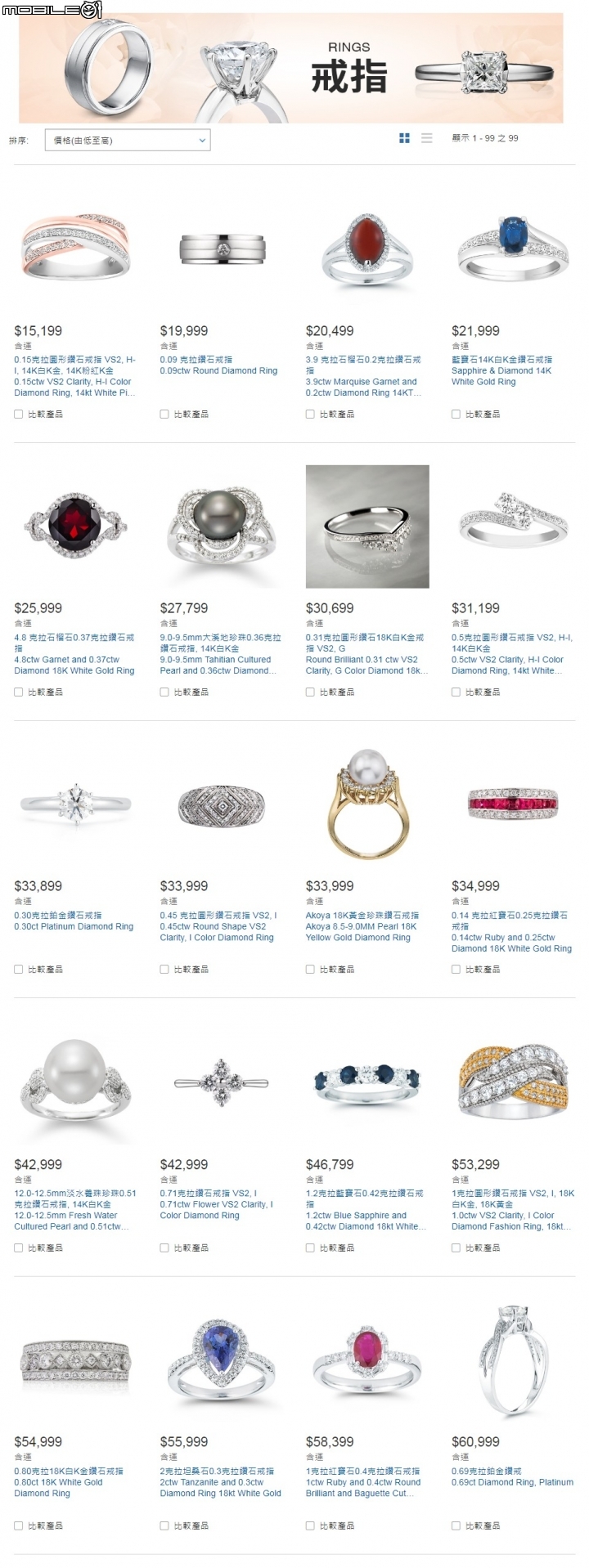Screen dimensions: 589x1568
Task: Open the Tahitian black pearl ring image
Action: coord(221,528)
